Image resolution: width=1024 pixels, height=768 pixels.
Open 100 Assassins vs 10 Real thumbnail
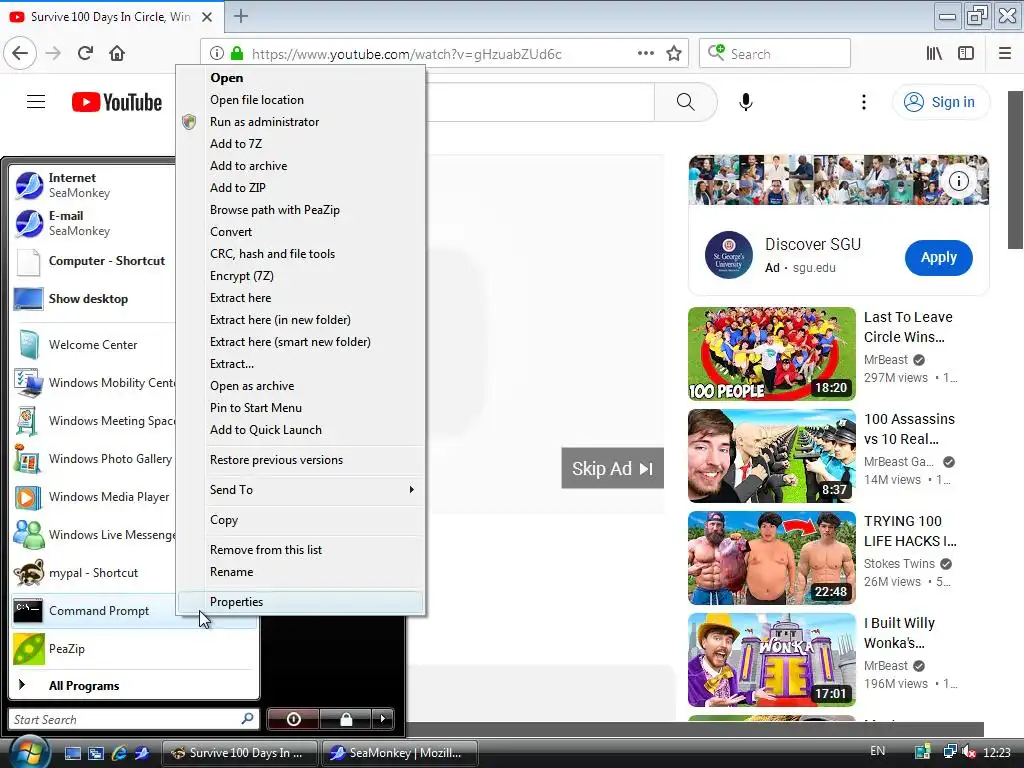(771, 456)
